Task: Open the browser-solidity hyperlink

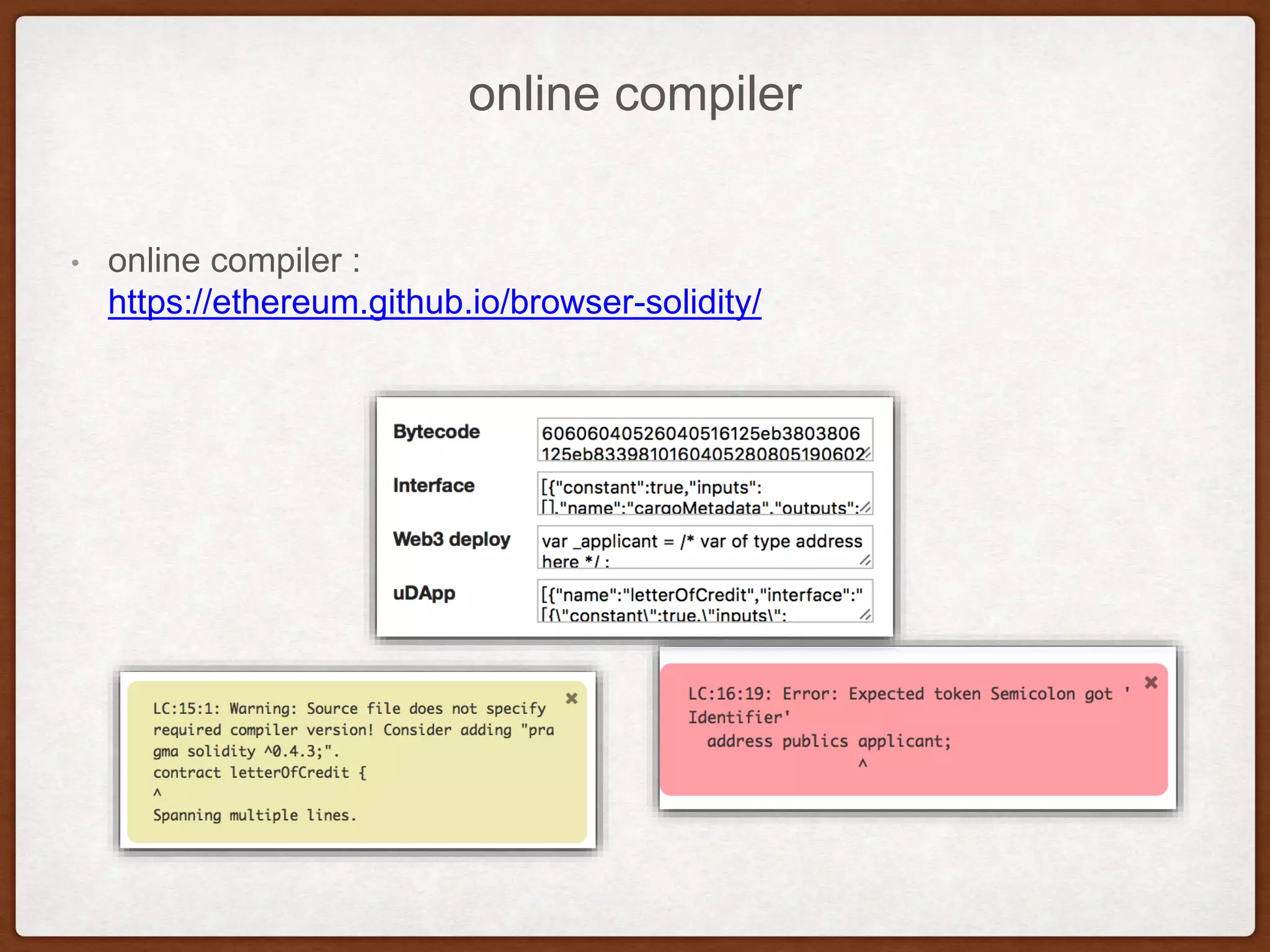Action: (434, 302)
